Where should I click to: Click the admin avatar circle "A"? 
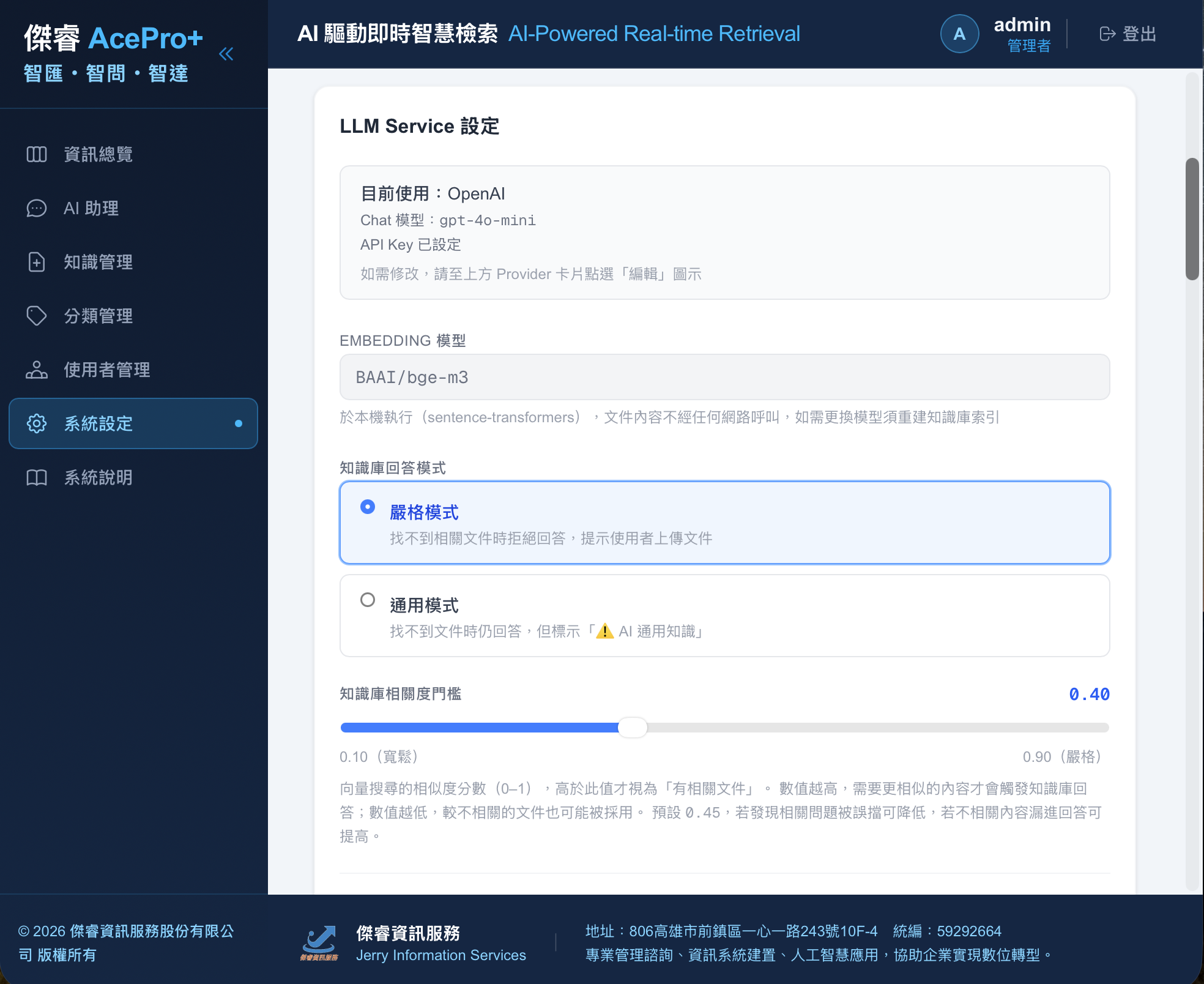click(x=959, y=34)
